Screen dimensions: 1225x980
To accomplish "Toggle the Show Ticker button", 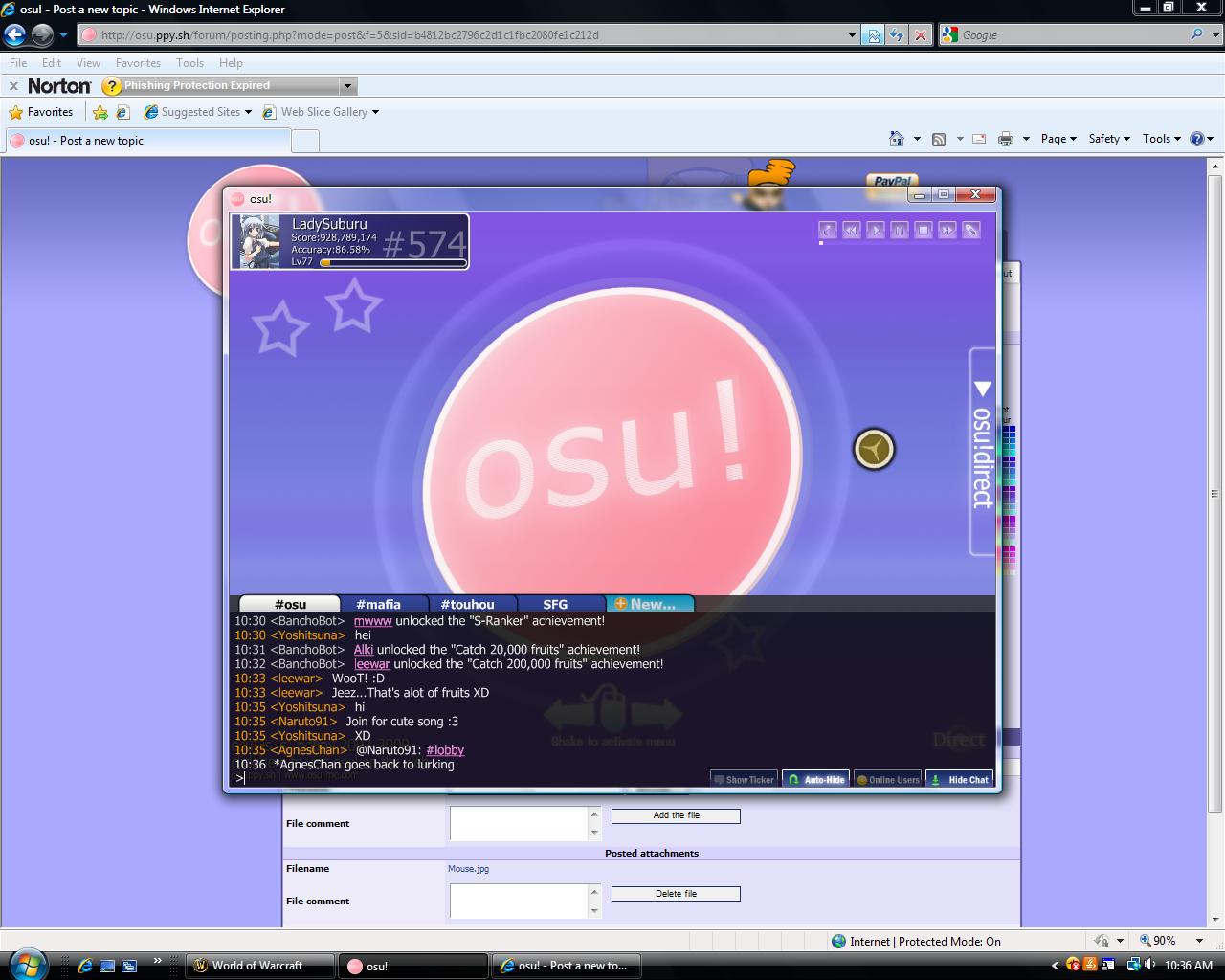I will click(x=745, y=779).
